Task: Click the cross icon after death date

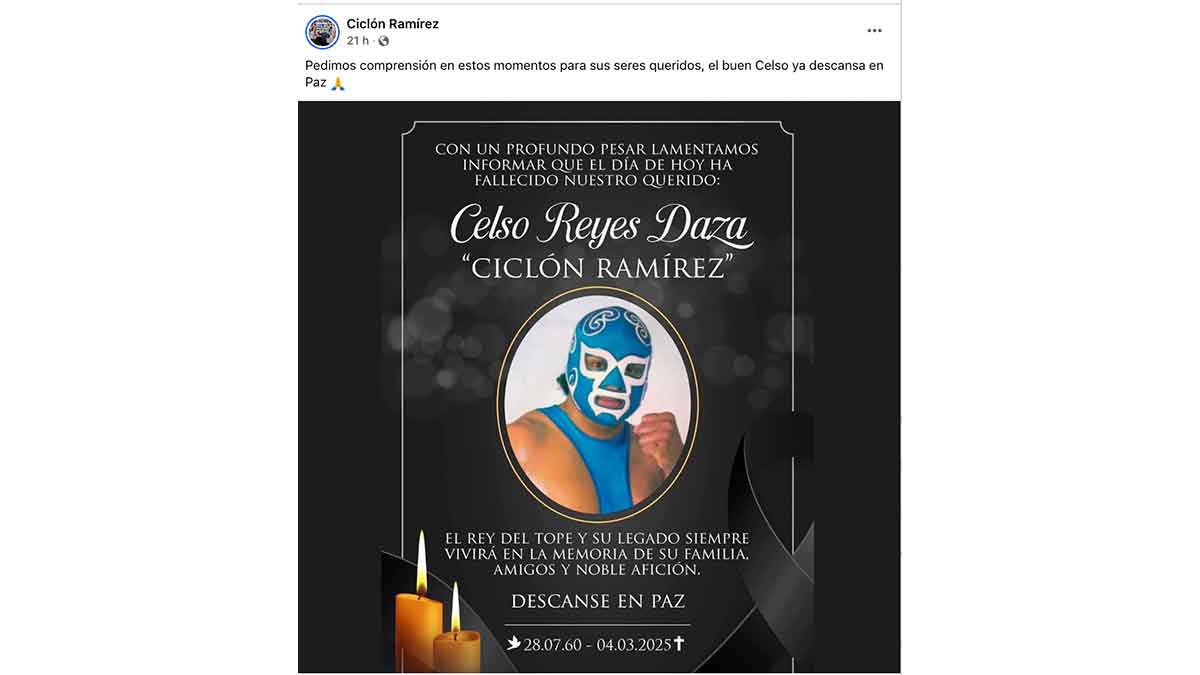Action: [x=679, y=643]
